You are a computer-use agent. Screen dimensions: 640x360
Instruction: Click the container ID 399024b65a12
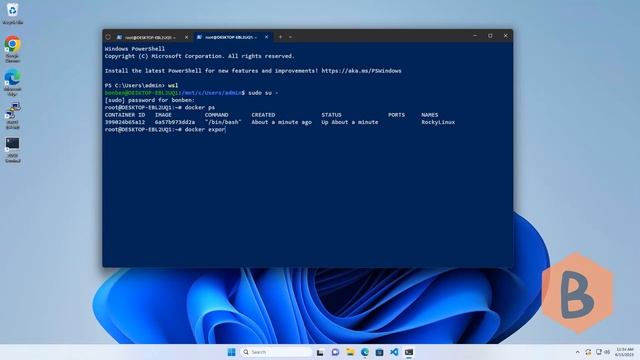[124, 122]
